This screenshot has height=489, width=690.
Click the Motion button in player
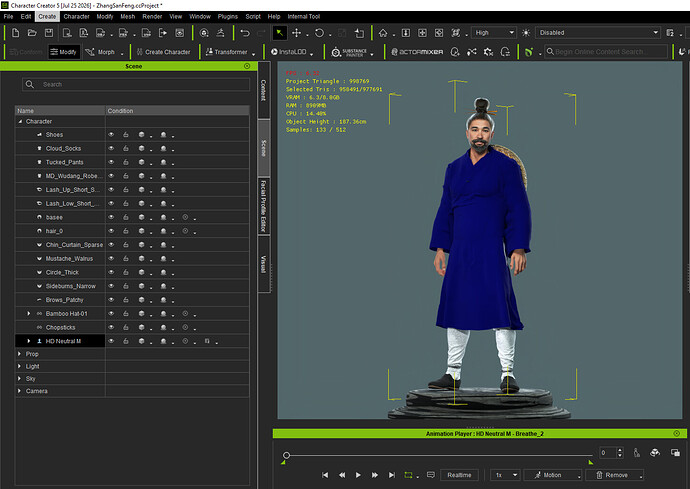(x=552, y=475)
